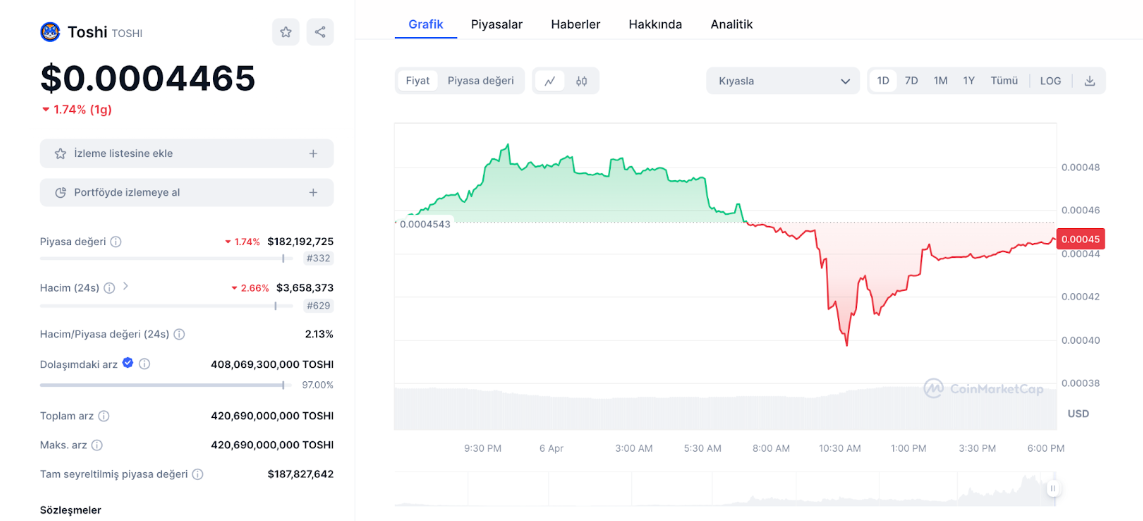Select the line chart view icon

[x=550, y=81]
